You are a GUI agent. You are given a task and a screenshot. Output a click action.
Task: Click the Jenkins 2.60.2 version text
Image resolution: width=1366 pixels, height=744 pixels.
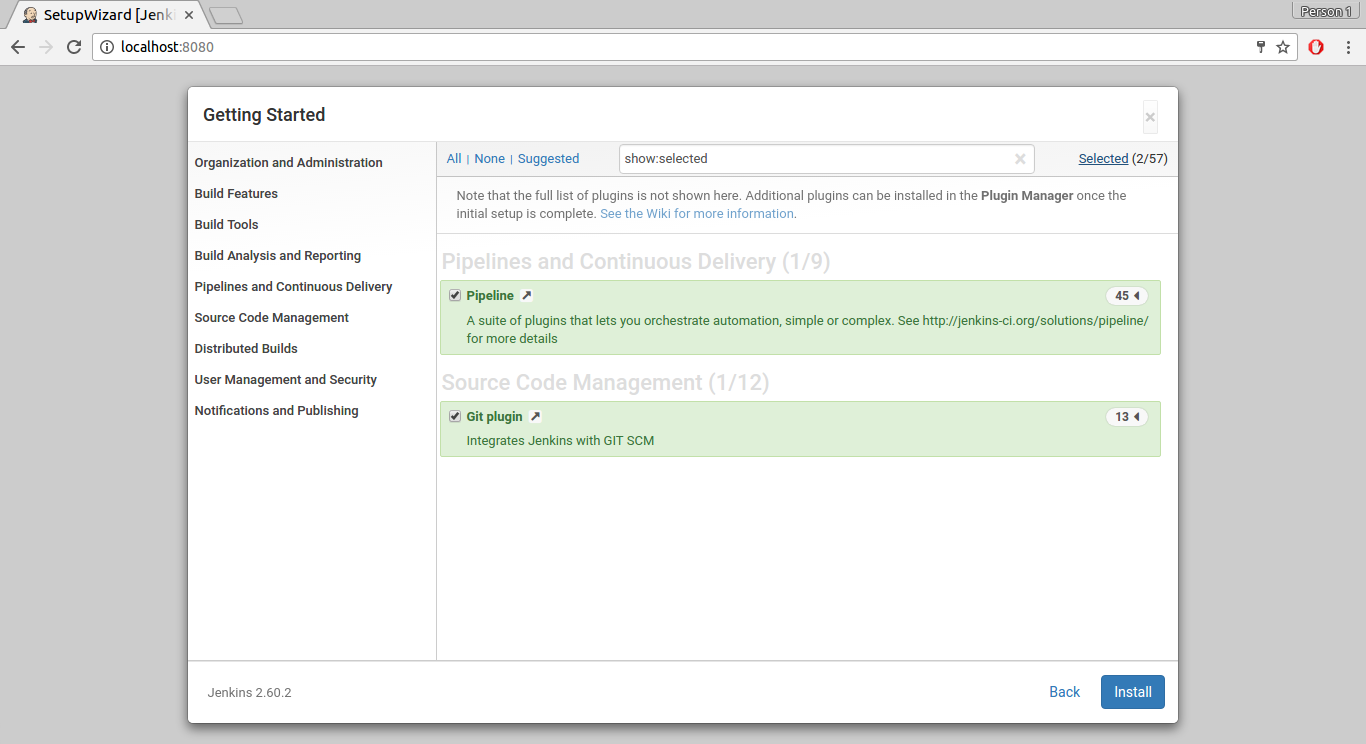250,693
